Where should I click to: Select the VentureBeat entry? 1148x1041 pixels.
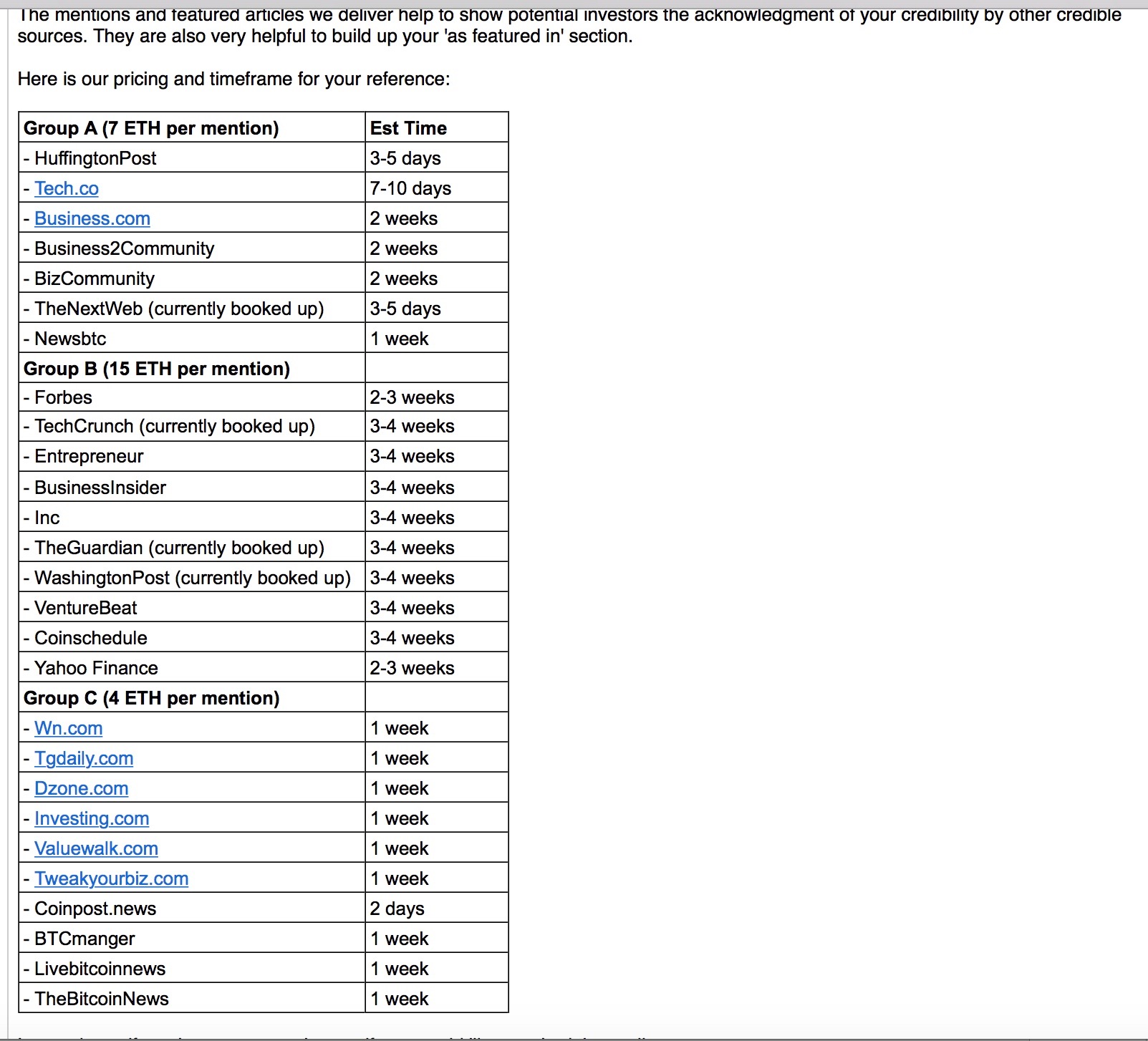85,608
